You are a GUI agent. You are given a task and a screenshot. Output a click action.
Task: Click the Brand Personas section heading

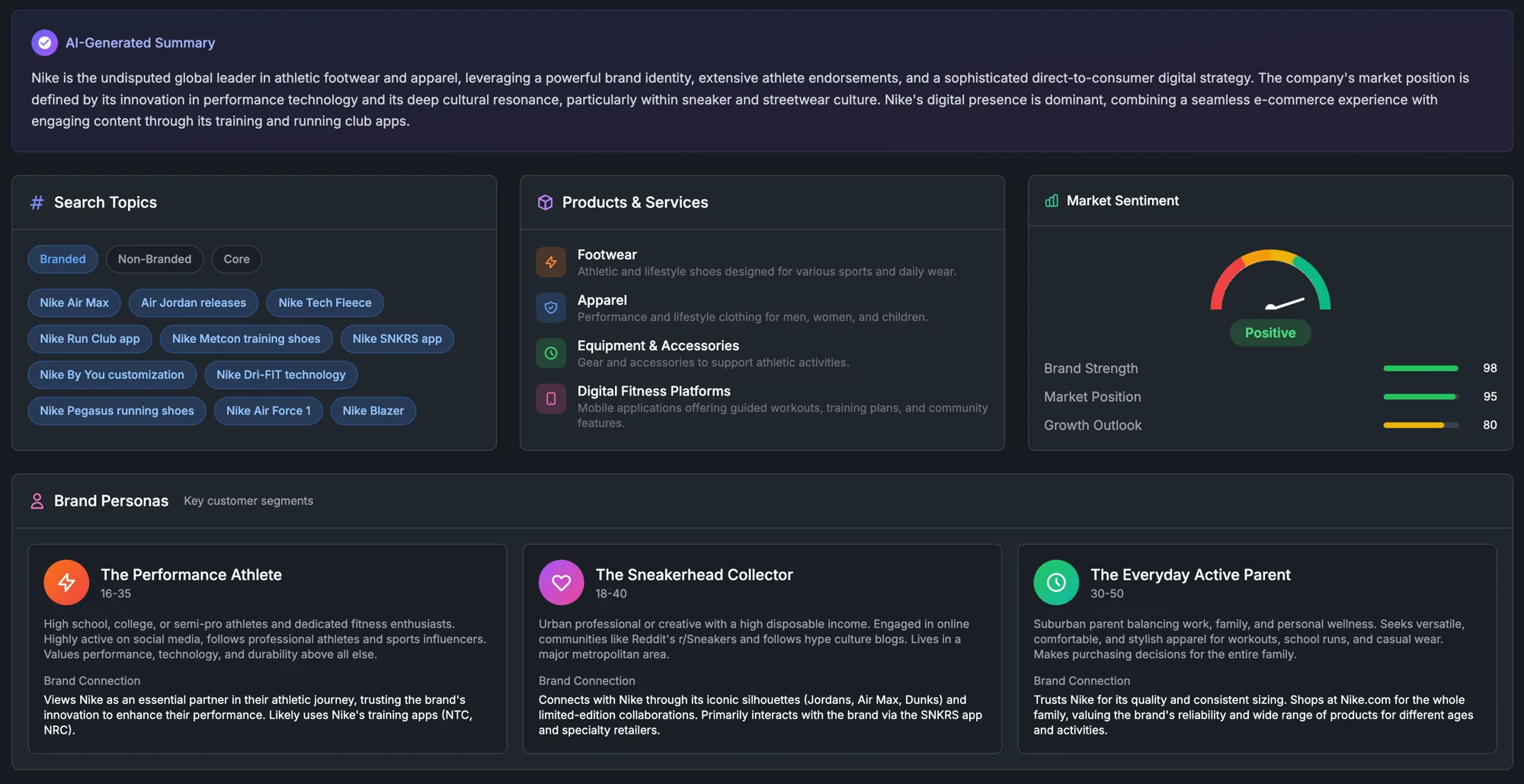(x=111, y=501)
